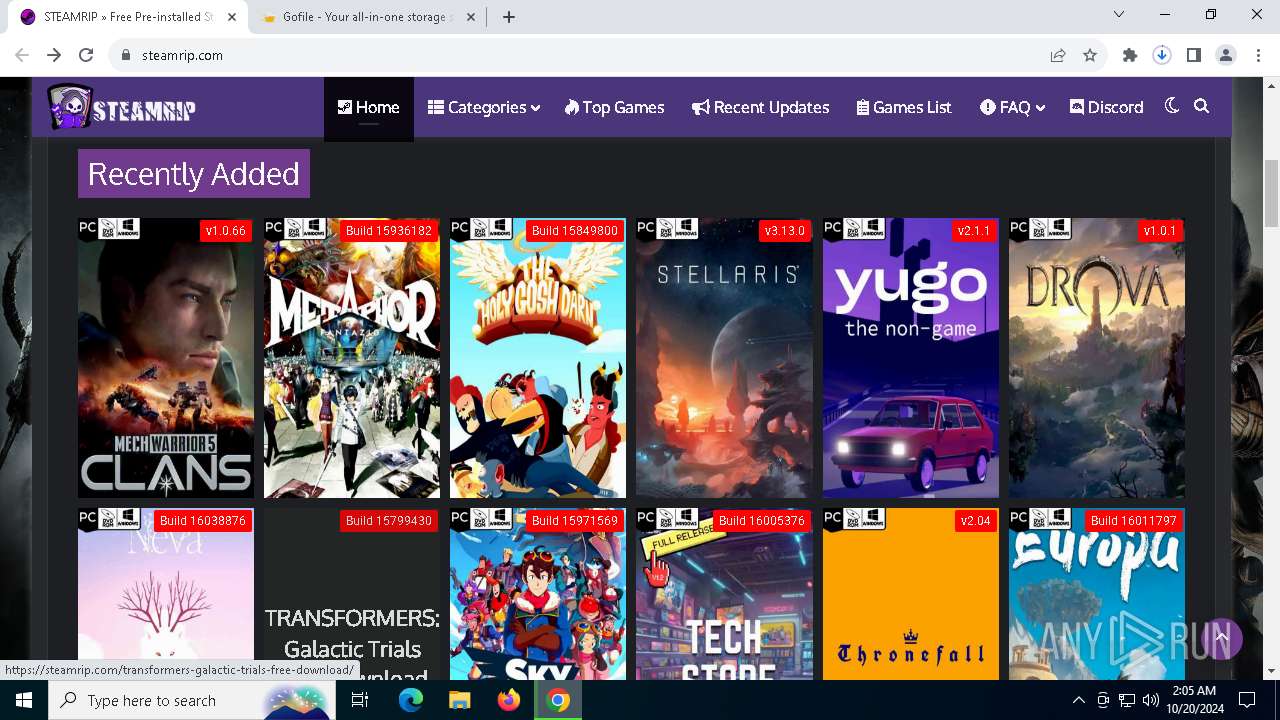Open The Holy Gosh Darn game card
This screenshot has height=720, width=1280.
(x=538, y=357)
